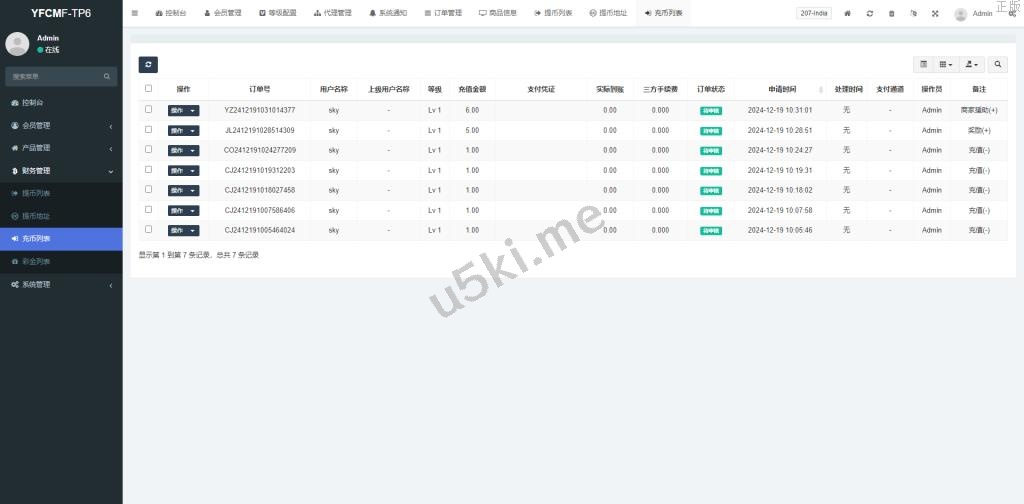Viewport: 1024px width, 504px height.
Task: Click the 207-India button
Action: tap(813, 13)
